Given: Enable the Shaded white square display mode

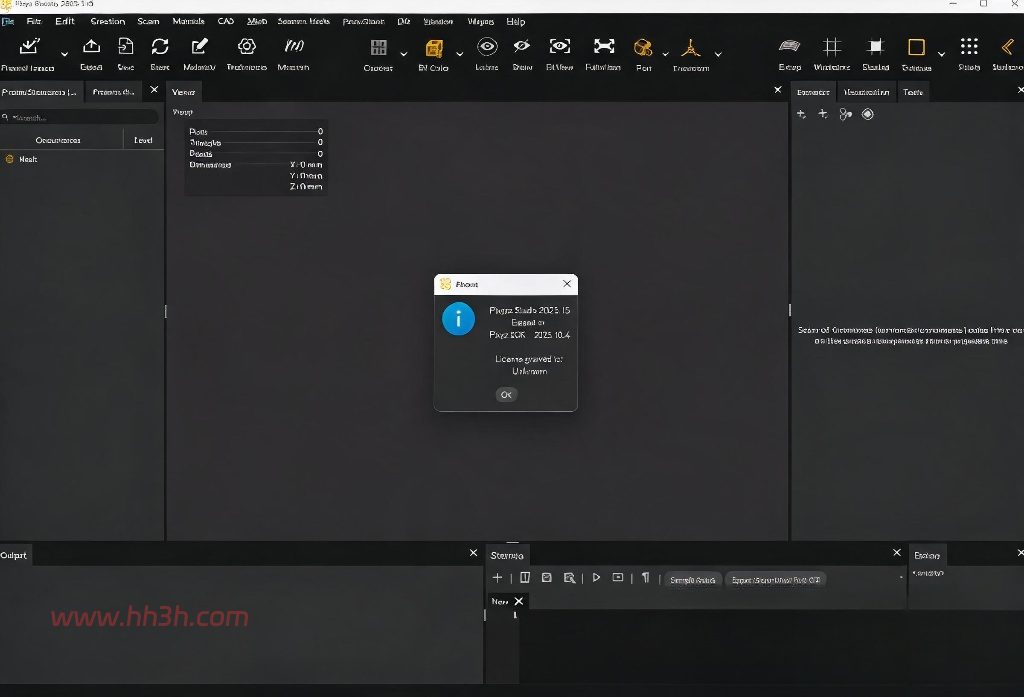Looking at the screenshot, I should tap(875, 46).
